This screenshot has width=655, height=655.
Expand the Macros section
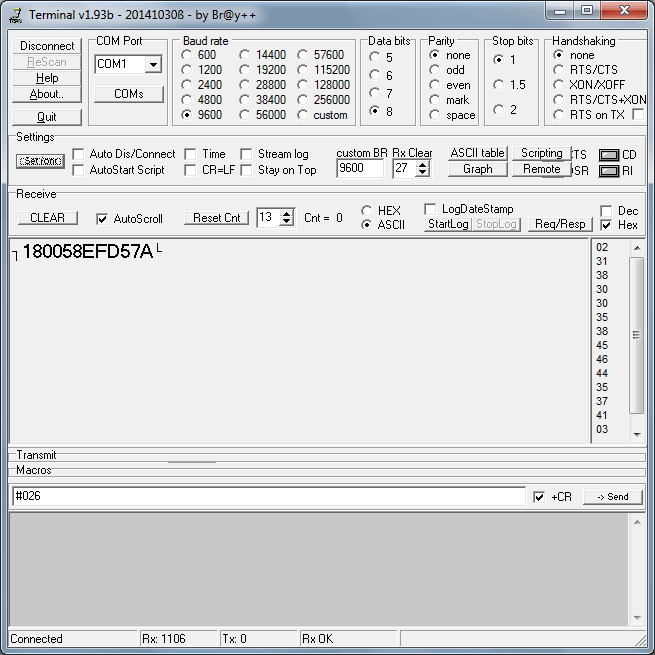33,470
